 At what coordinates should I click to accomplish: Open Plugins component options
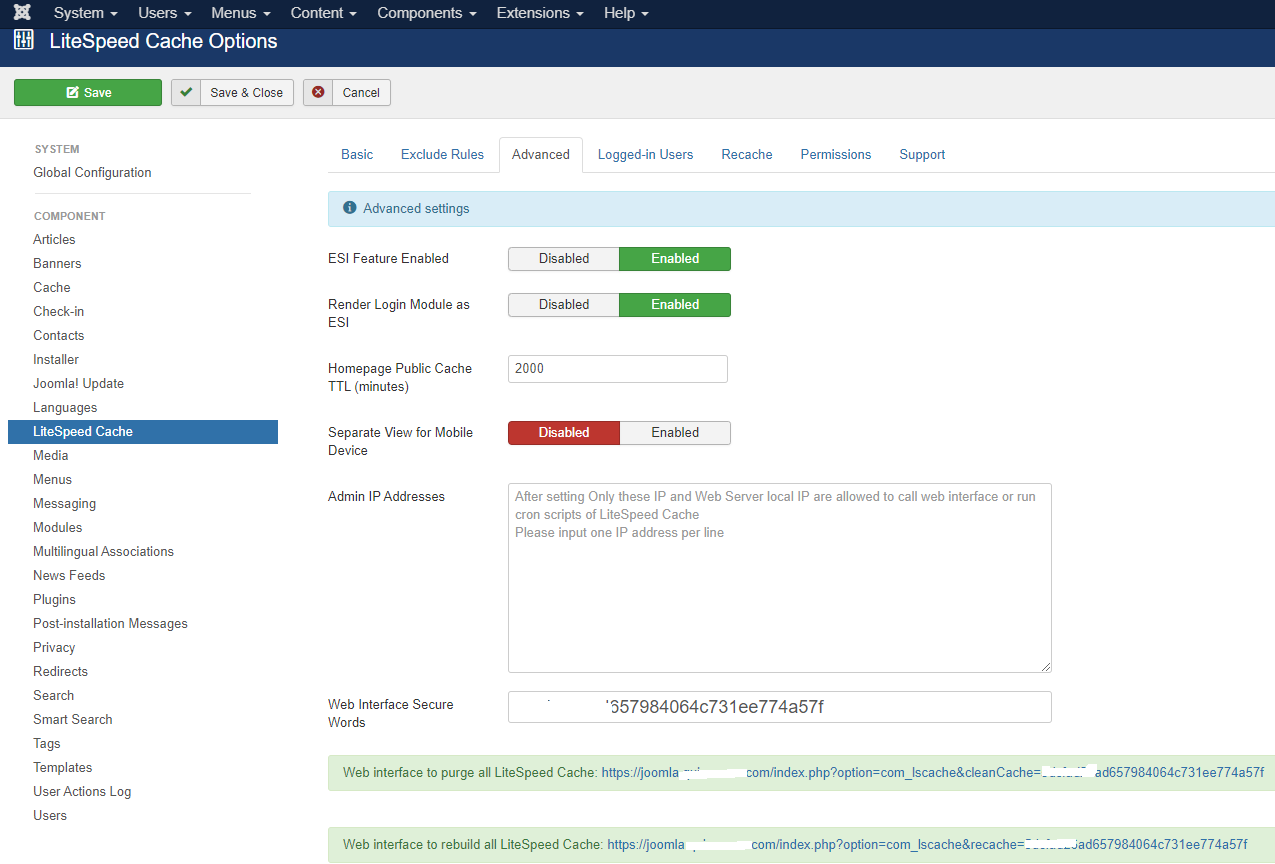coord(55,599)
